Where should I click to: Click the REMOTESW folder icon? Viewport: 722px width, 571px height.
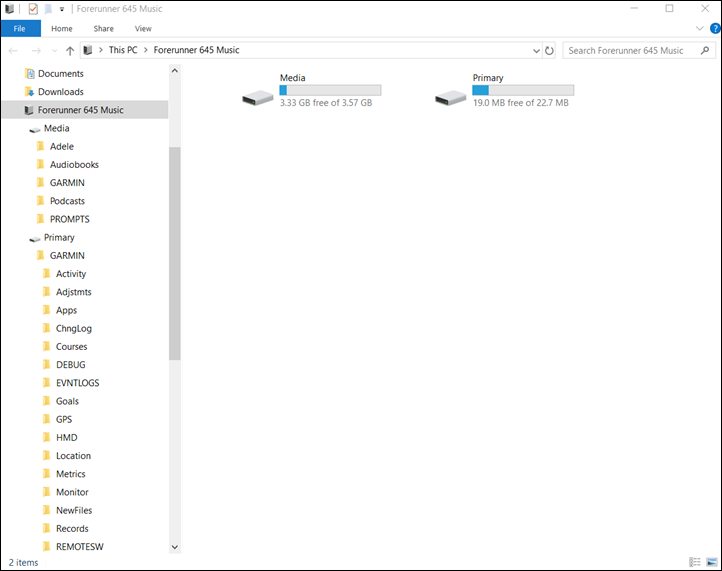pos(47,546)
